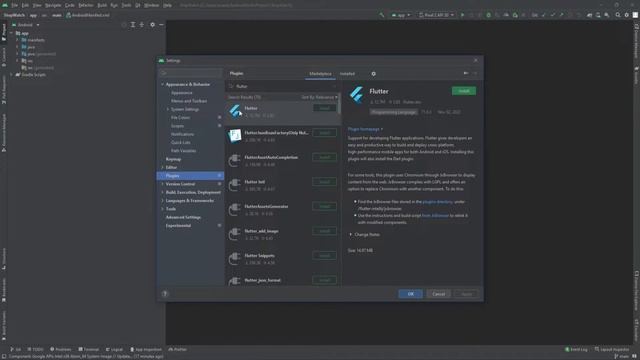The image size is (640, 360).
Task: Hide the Project panel with minus icon
Action: tap(161, 25)
